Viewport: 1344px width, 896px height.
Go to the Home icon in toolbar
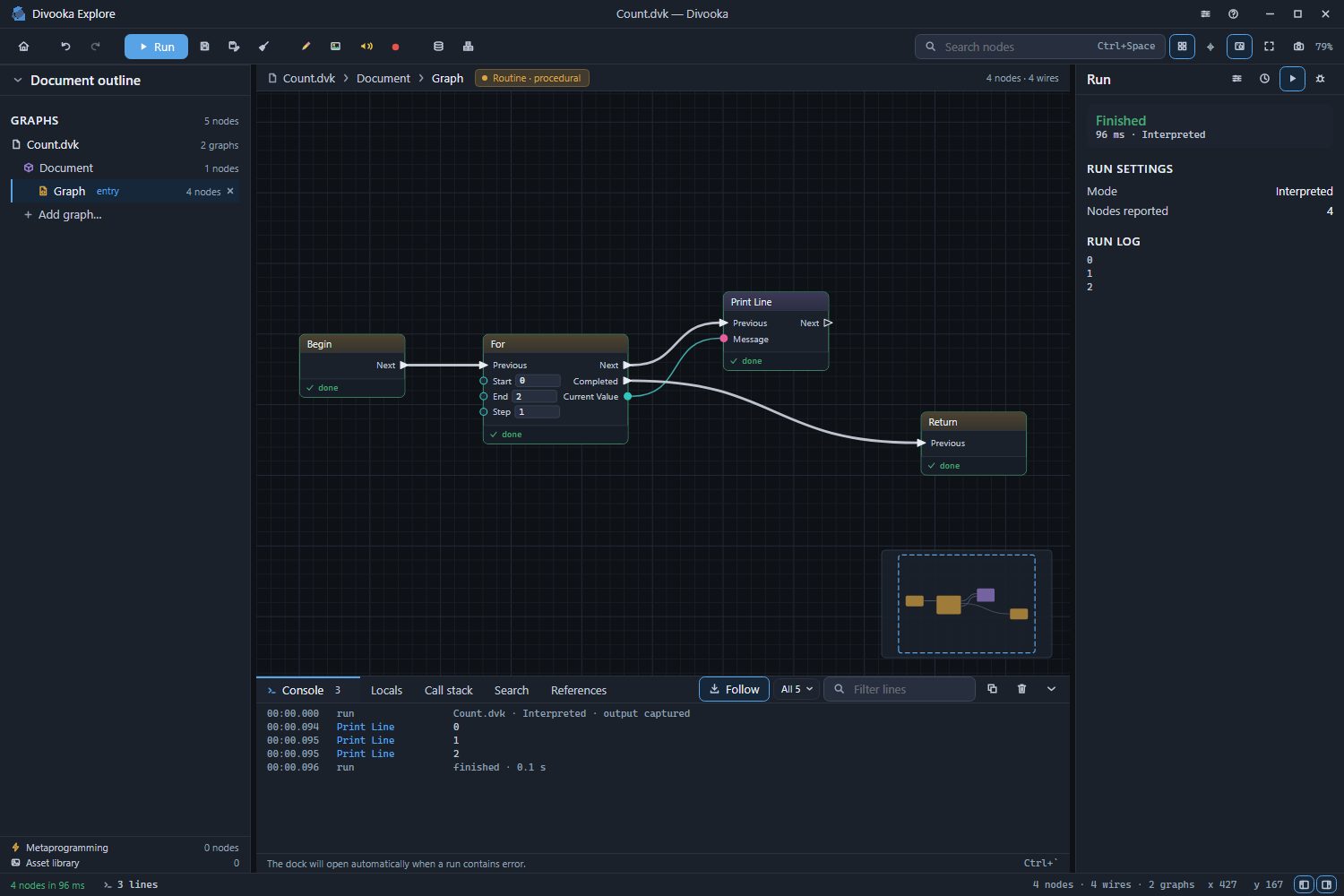coord(24,47)
